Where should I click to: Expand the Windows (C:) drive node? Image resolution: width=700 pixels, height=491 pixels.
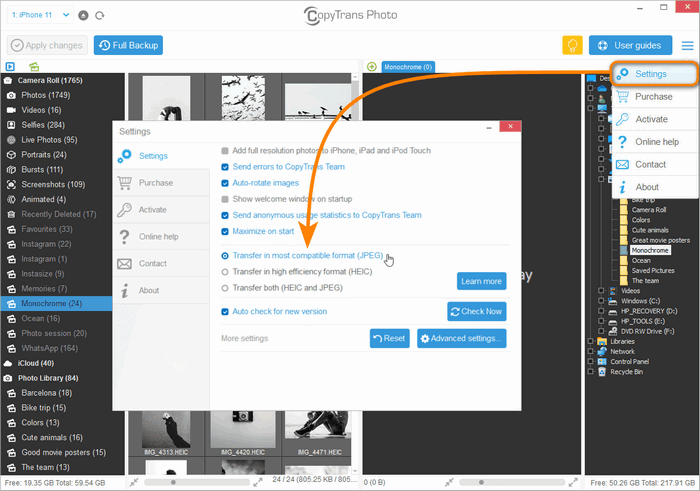[601, 301]
